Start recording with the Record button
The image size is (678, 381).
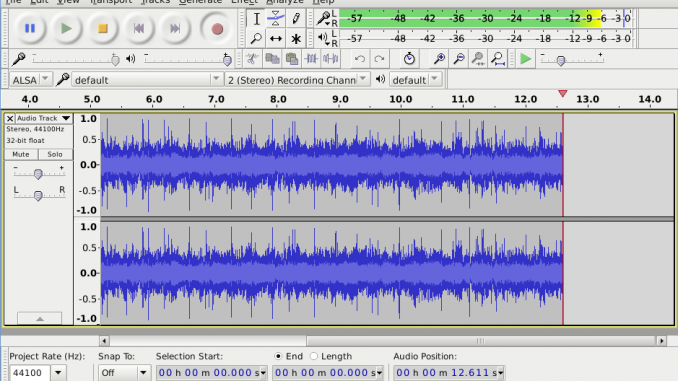click(x=217, y=29)
